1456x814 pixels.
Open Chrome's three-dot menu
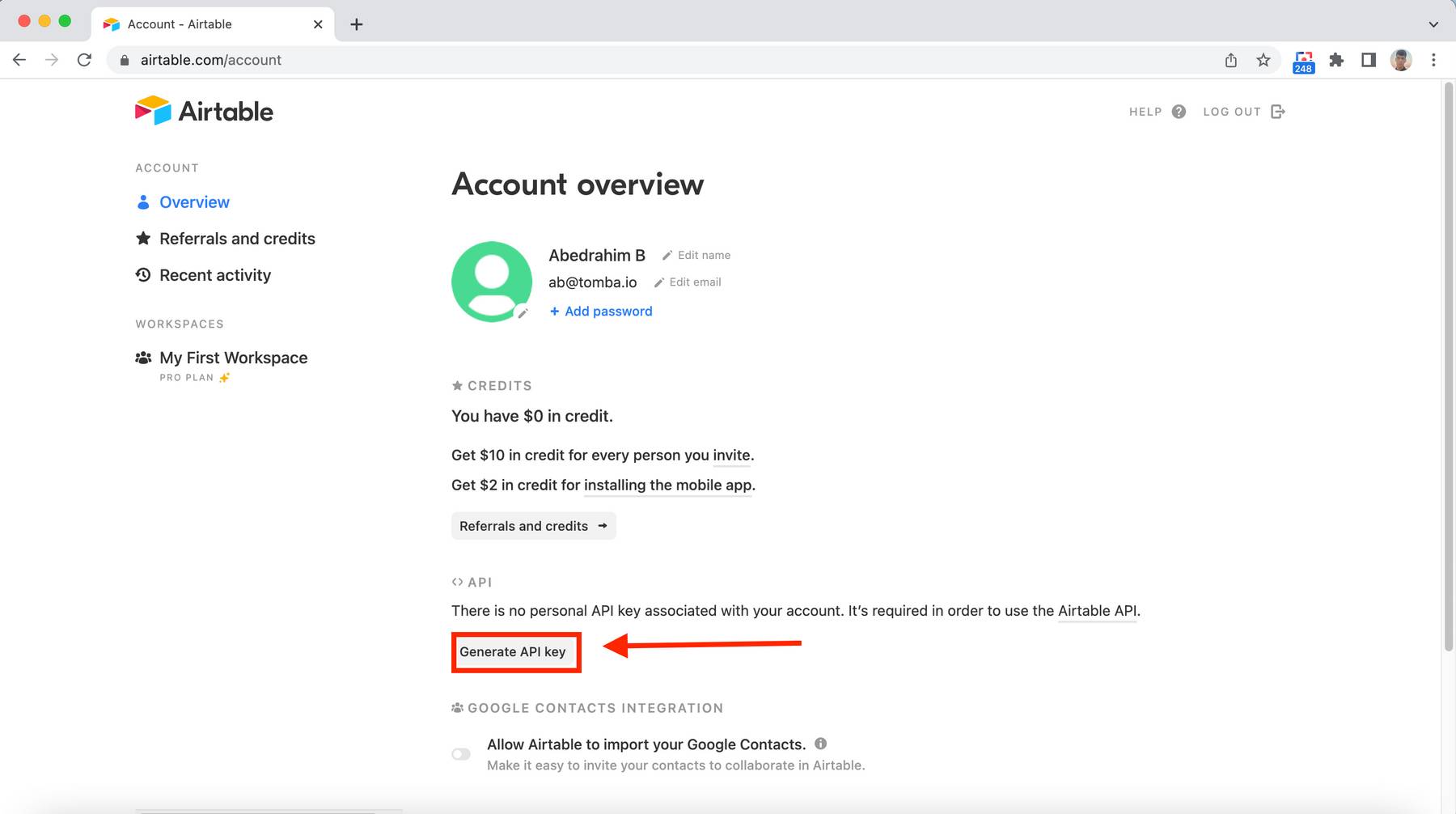point(1433,60)
